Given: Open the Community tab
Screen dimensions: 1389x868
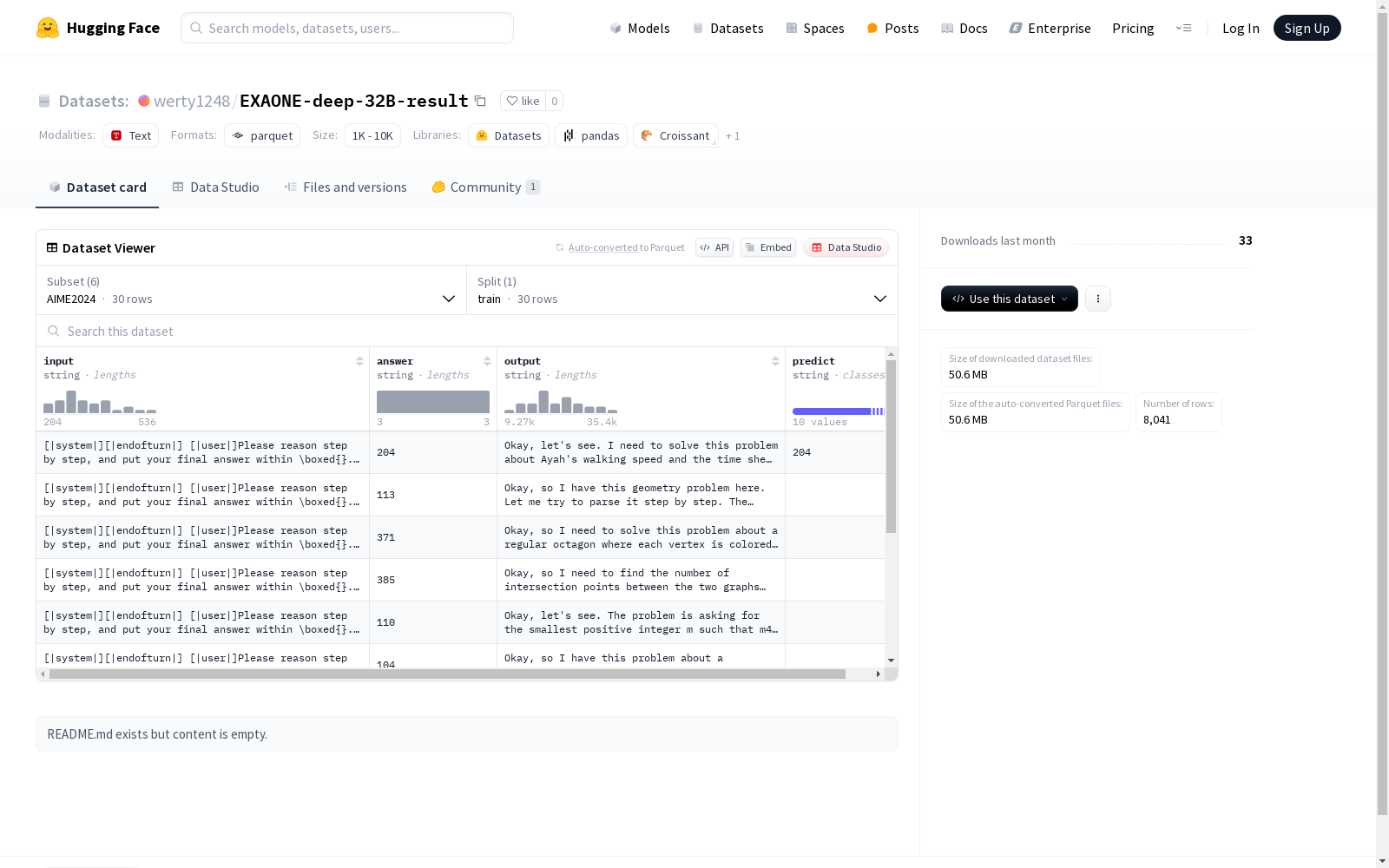Looking at the screenshot, I should tap(486, 187).
